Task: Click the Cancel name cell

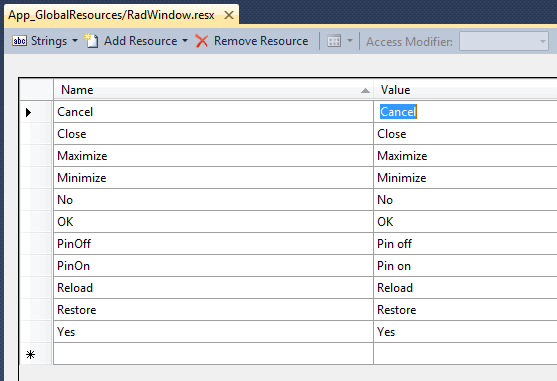Action: click(x=213, y=112)
